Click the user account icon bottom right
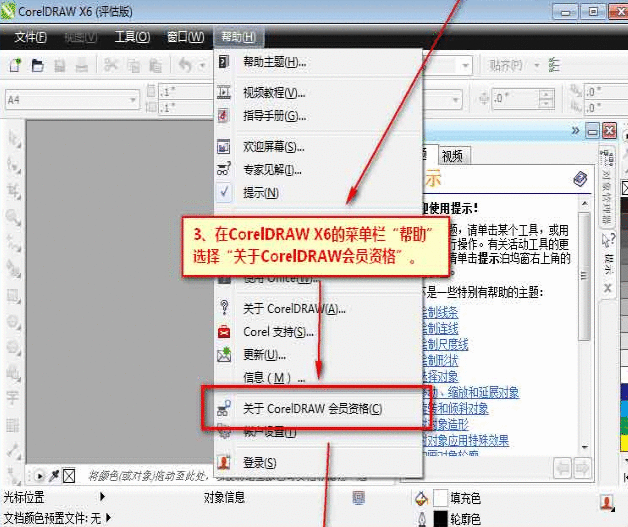 pos(607,502)
